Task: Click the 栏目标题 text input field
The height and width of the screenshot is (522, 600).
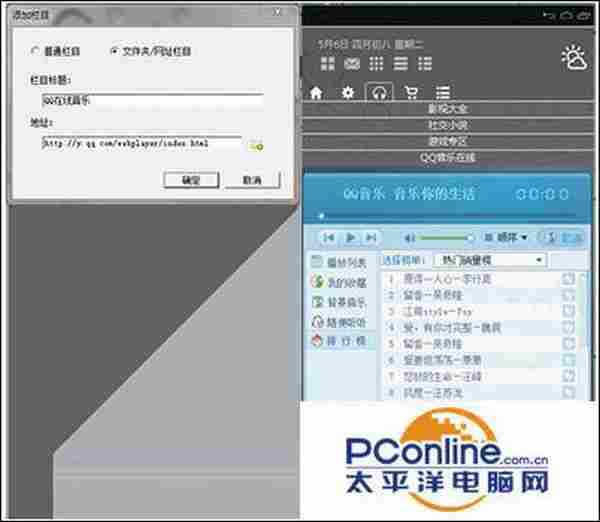Action: pyautogui.click(x=152, y=100)
